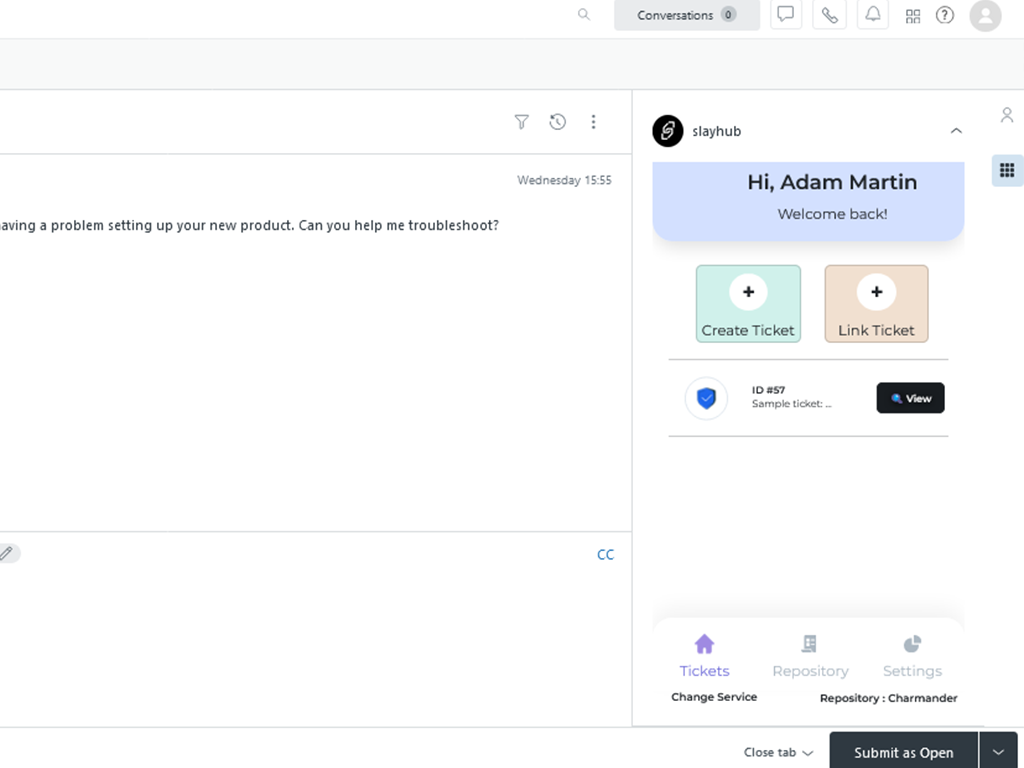Select the Tickets tab

pyautogui.click(x=705, y=656)
